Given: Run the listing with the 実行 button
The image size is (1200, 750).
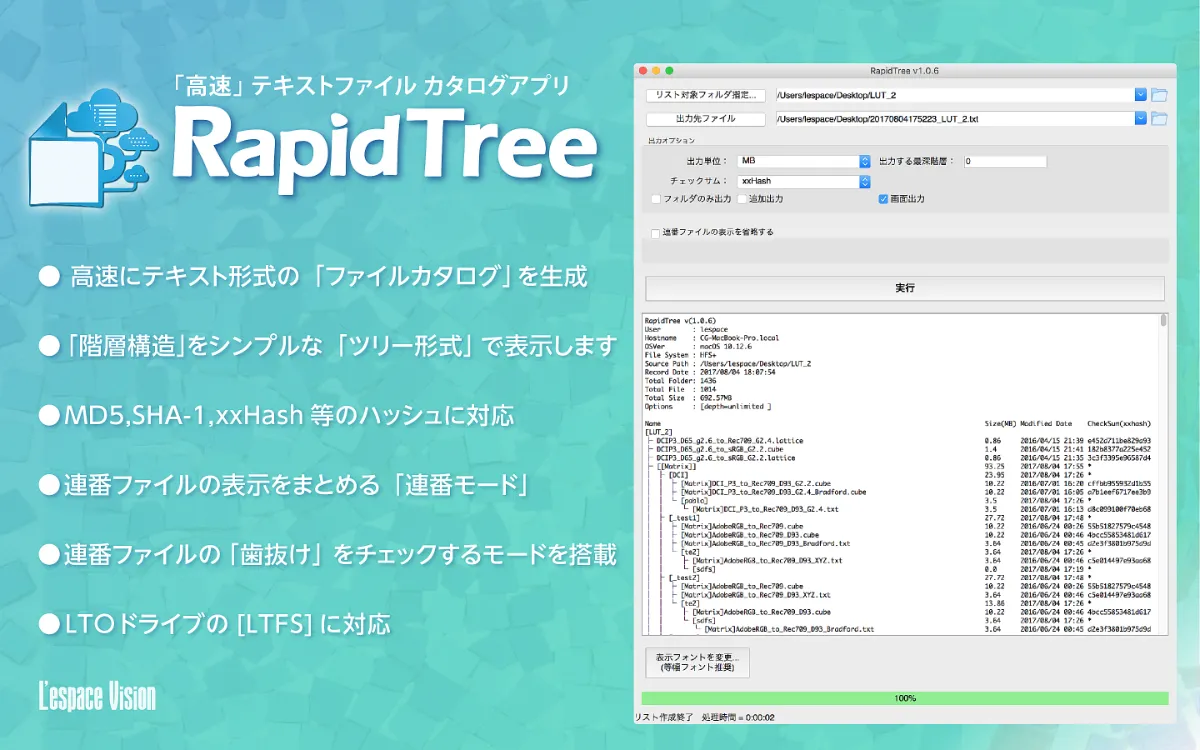Looking at the screenshot, I should click(905, 288).
